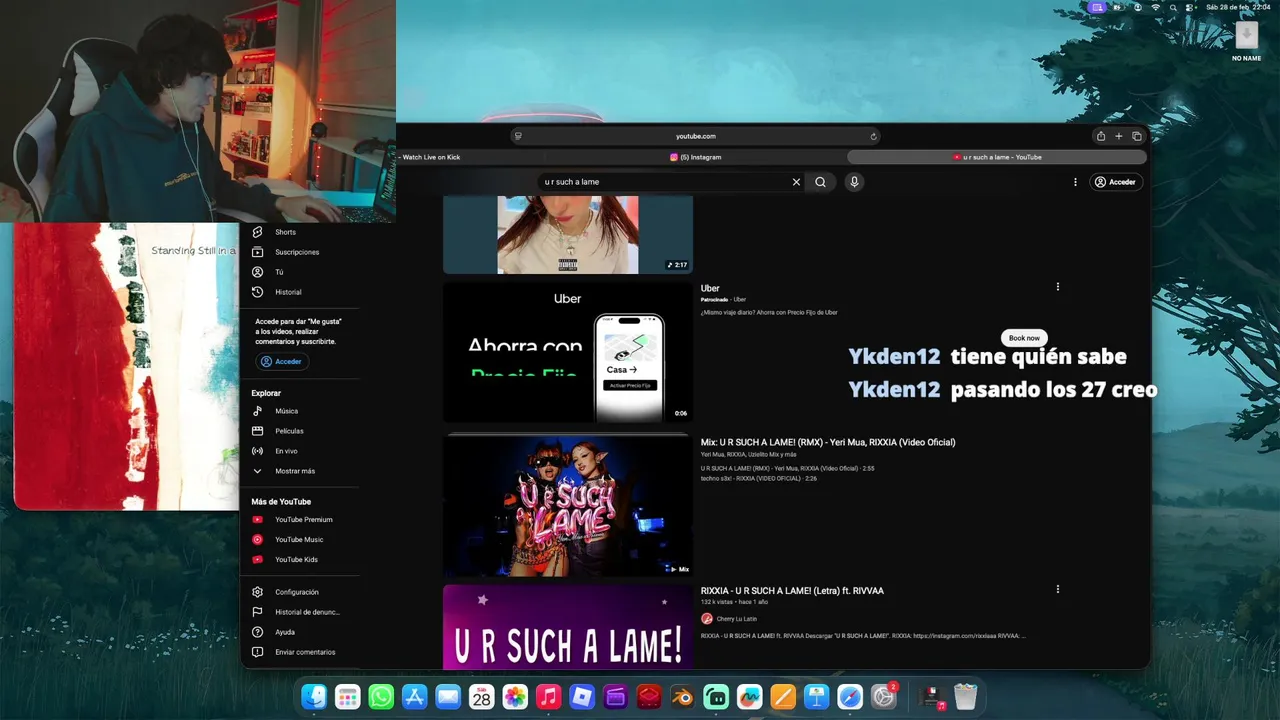The width and height of the screenshot is (1280, 720).
Task: Open Finder from the Dock
Action: click(x=314, y=697)
